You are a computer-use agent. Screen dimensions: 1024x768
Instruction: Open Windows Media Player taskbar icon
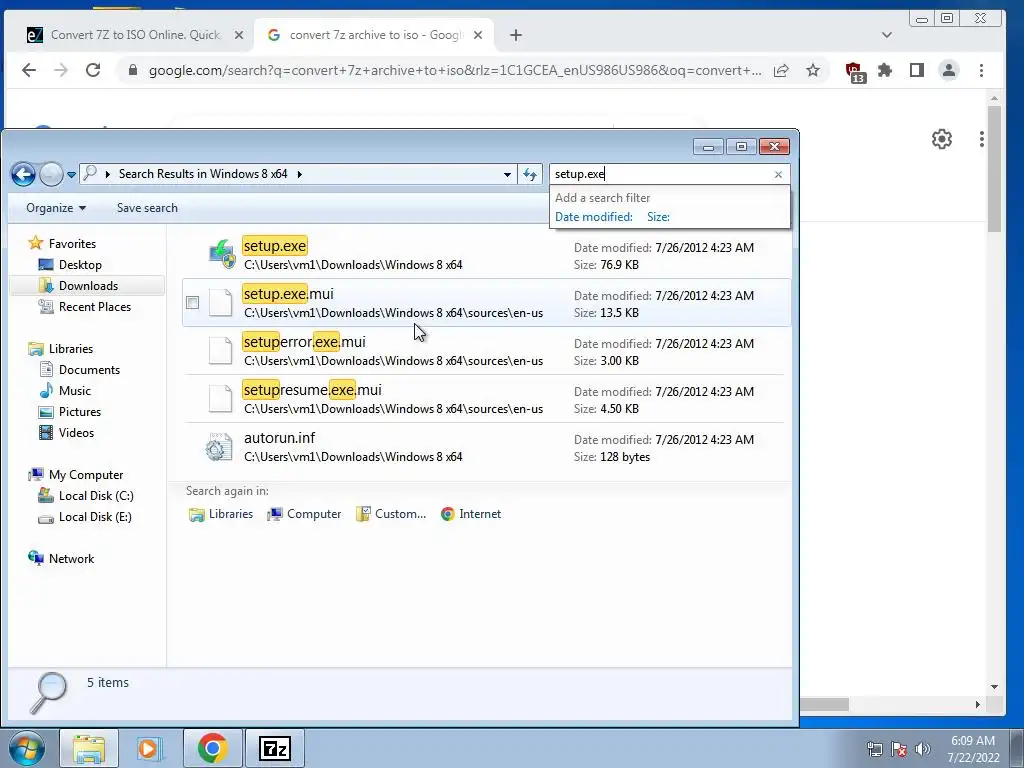150,748
